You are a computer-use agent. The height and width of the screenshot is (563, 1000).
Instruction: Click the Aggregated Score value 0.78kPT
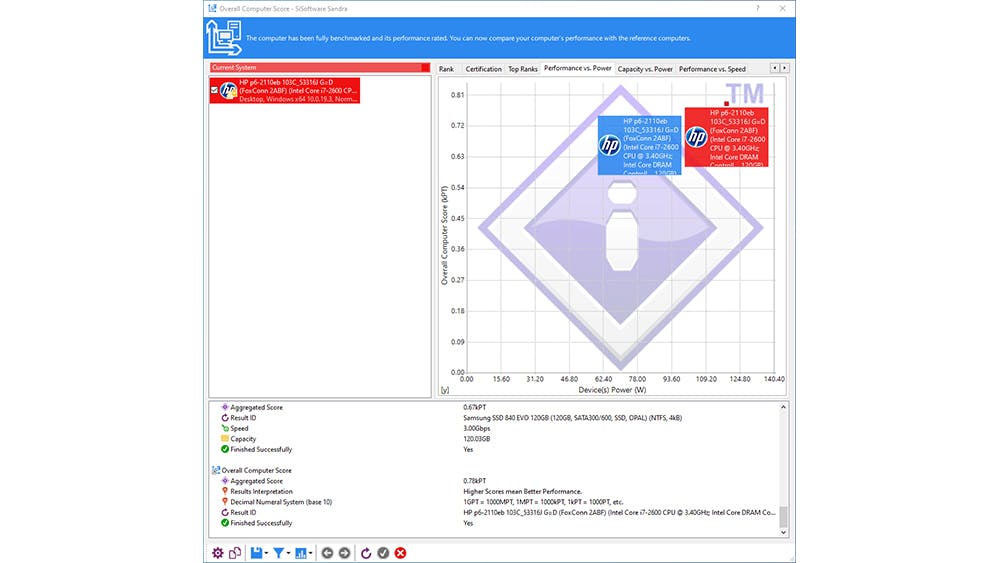pyautogui.click(x=474, y=481)
